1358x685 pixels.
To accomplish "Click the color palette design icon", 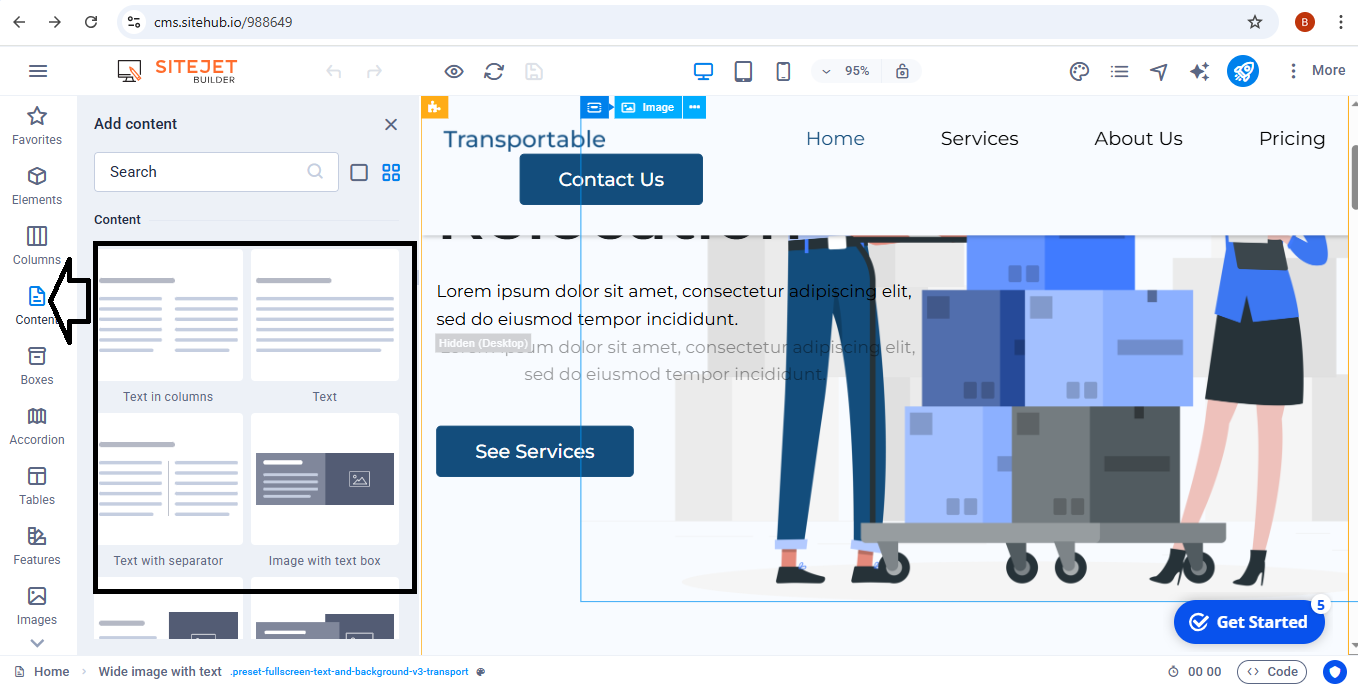I will (x=1079, y=71).
